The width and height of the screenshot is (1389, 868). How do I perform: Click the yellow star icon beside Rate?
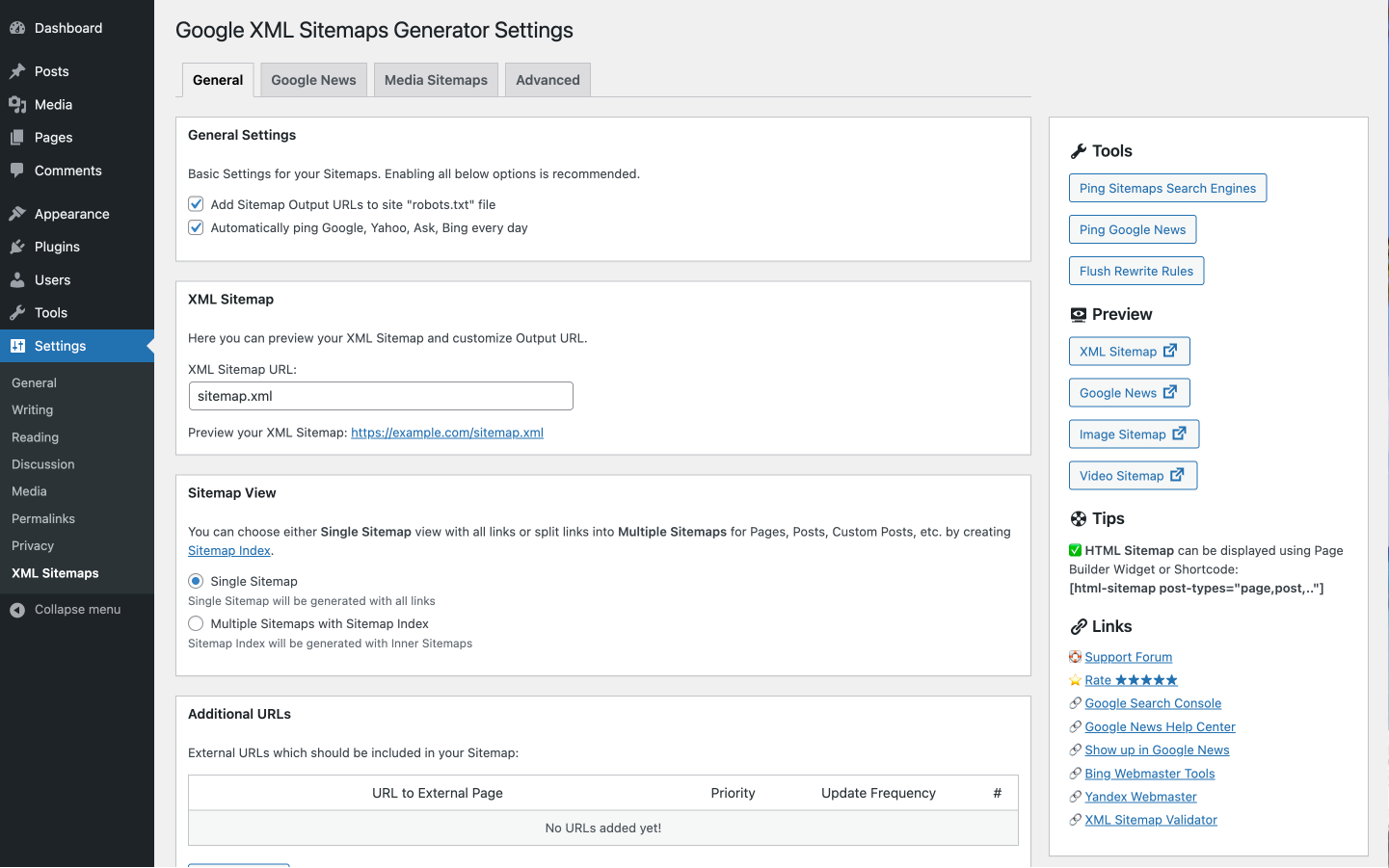click(x=1076, y=680)
